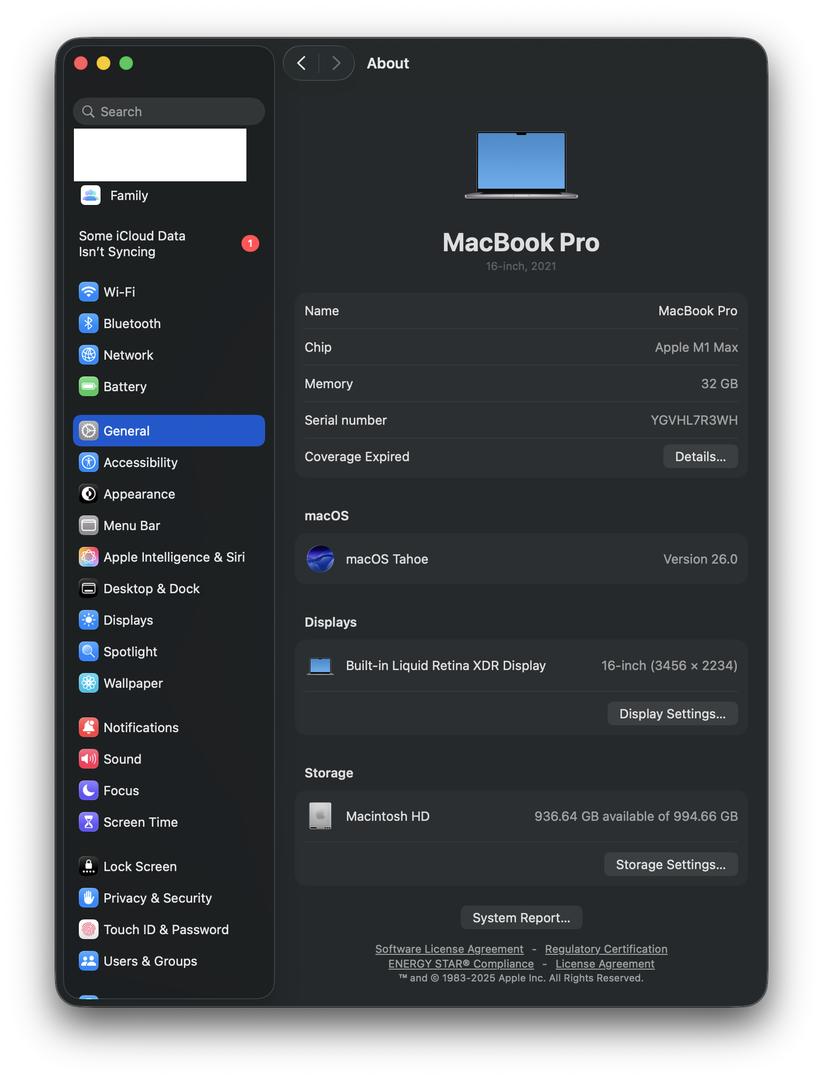Viewport: 823px width, 1080px height.
Task: Open Display Settings
Action: (x=672, y=714)
